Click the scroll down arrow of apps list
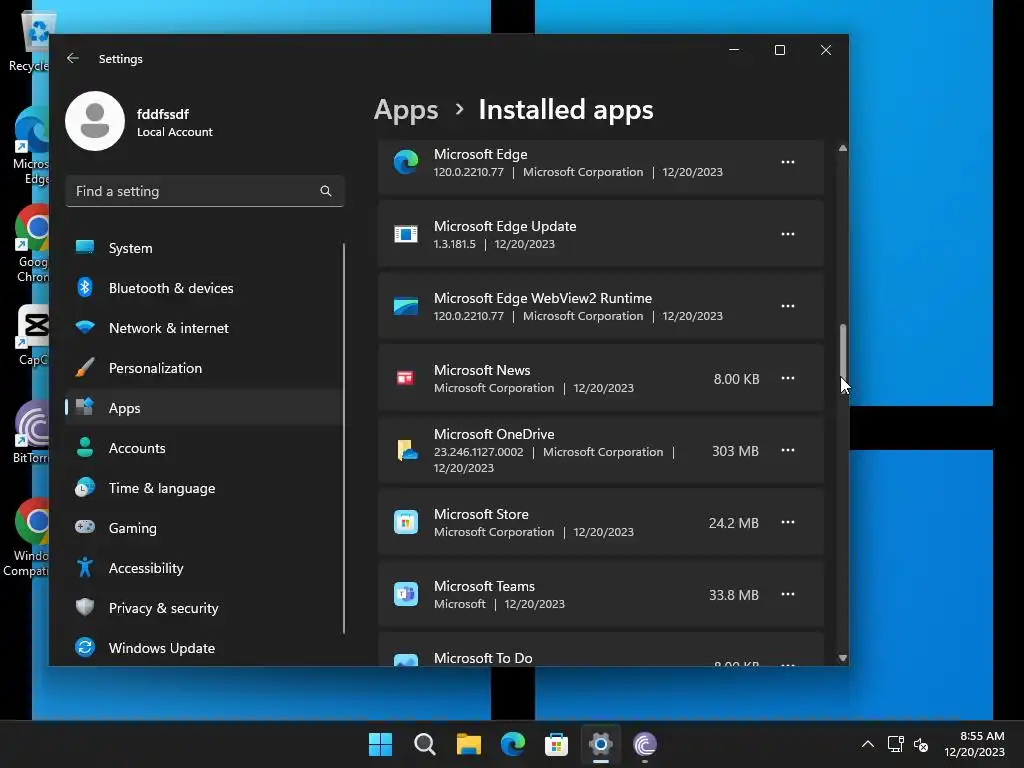1024x768 pixels. point(843,658)
